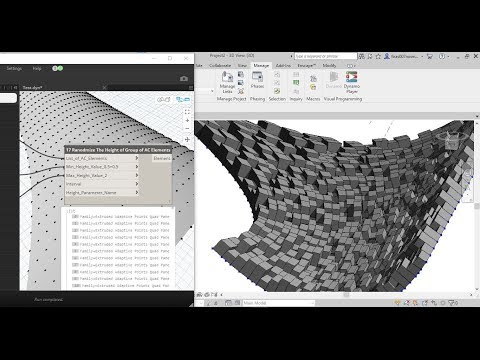Click the selection filter icon in Revit status bar

pyautogui.click(x=452, y=303)
